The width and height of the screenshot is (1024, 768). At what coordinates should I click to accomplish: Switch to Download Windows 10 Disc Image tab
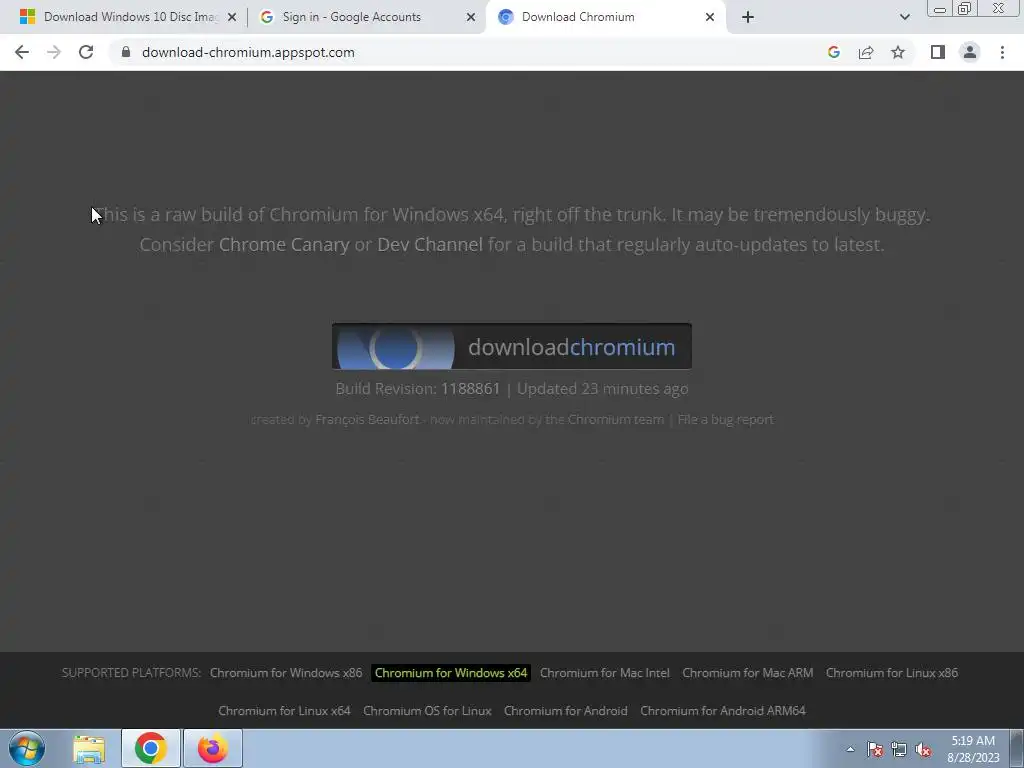tap(122, 17)
